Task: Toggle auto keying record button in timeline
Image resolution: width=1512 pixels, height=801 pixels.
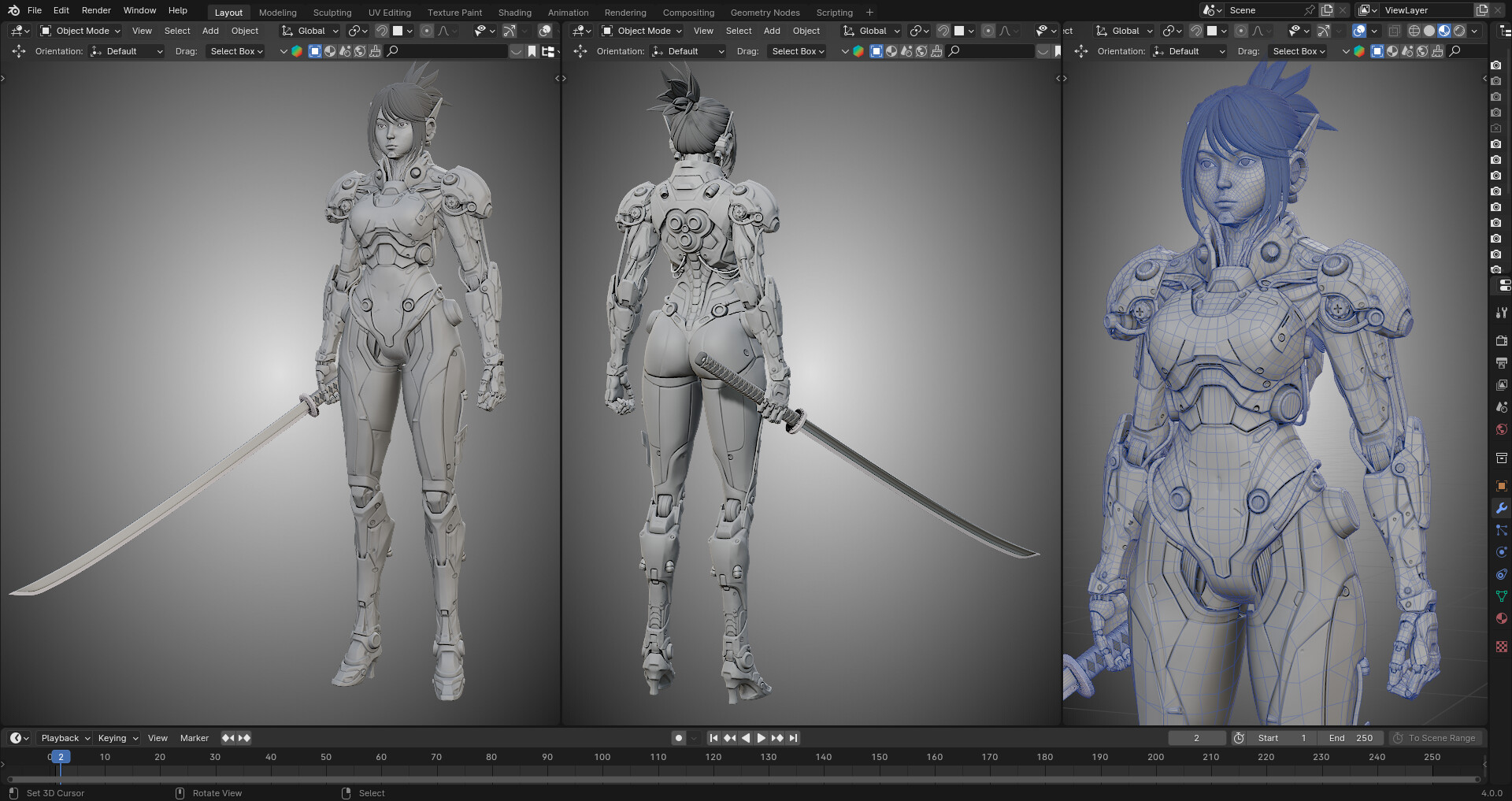Action: click(679, 738)
